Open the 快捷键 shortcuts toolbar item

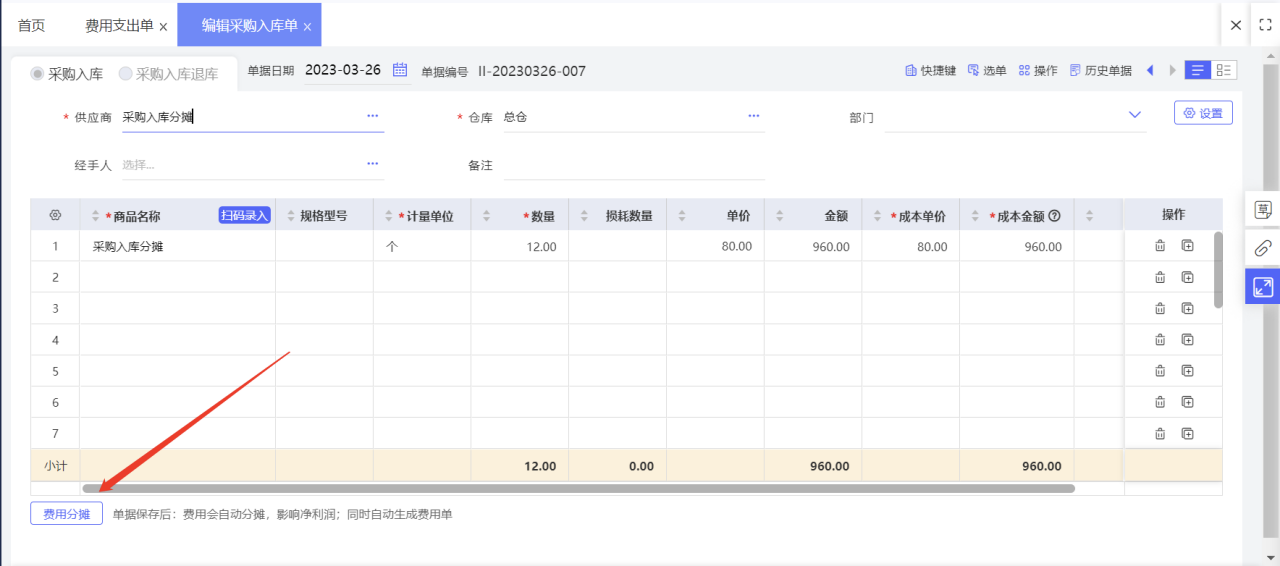coord(930,71)
